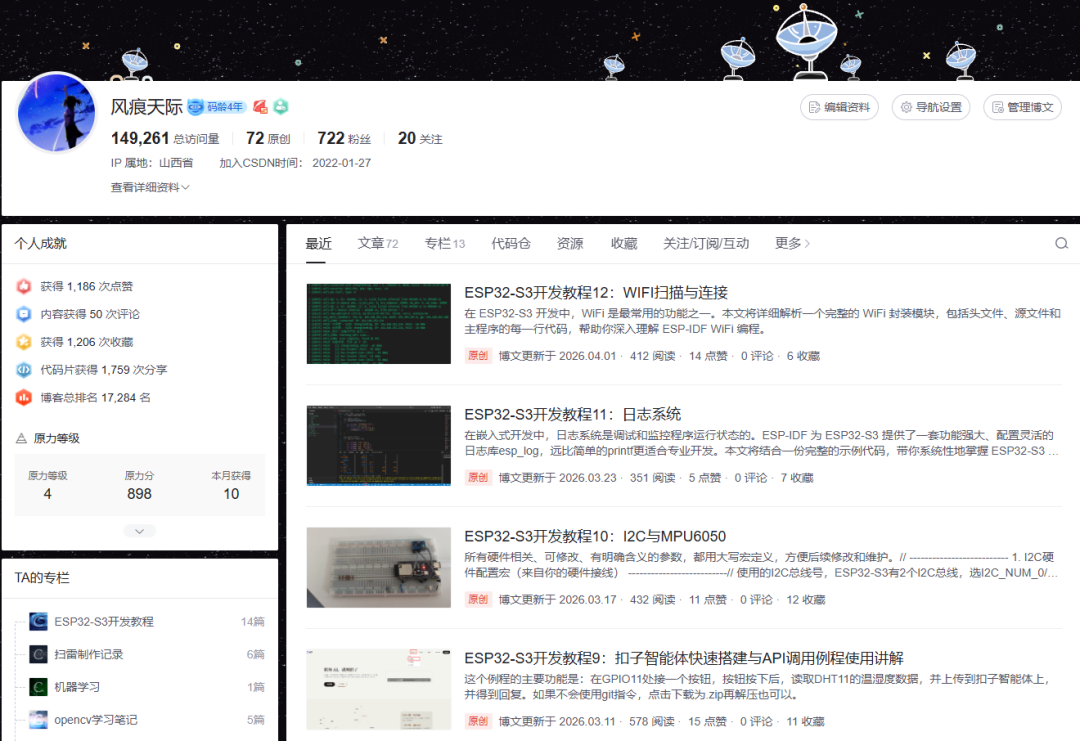Viewport: 1080px width, 741px height.
Task: Click the TA的专栏 panel heading
Action: pyautogui.click(x=42, y=578)
